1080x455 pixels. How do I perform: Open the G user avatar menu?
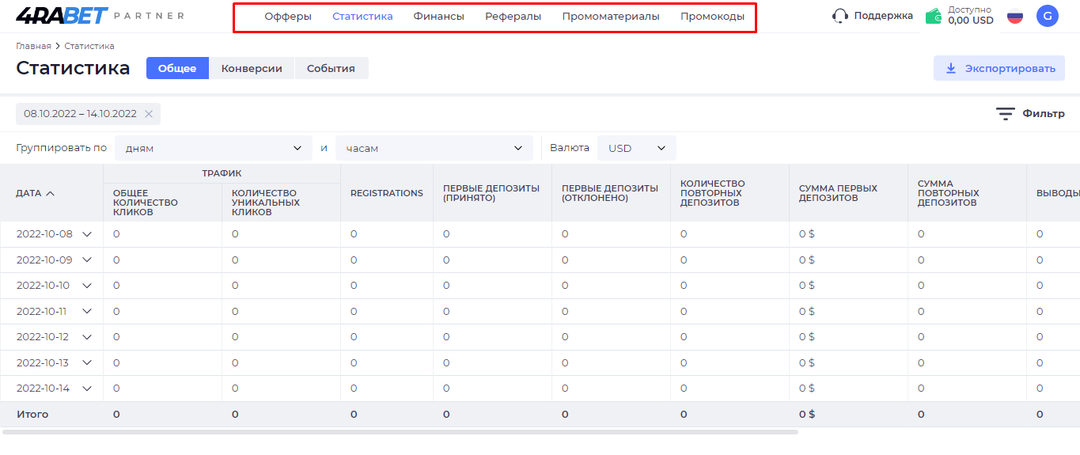click(x=1047, y=16)
